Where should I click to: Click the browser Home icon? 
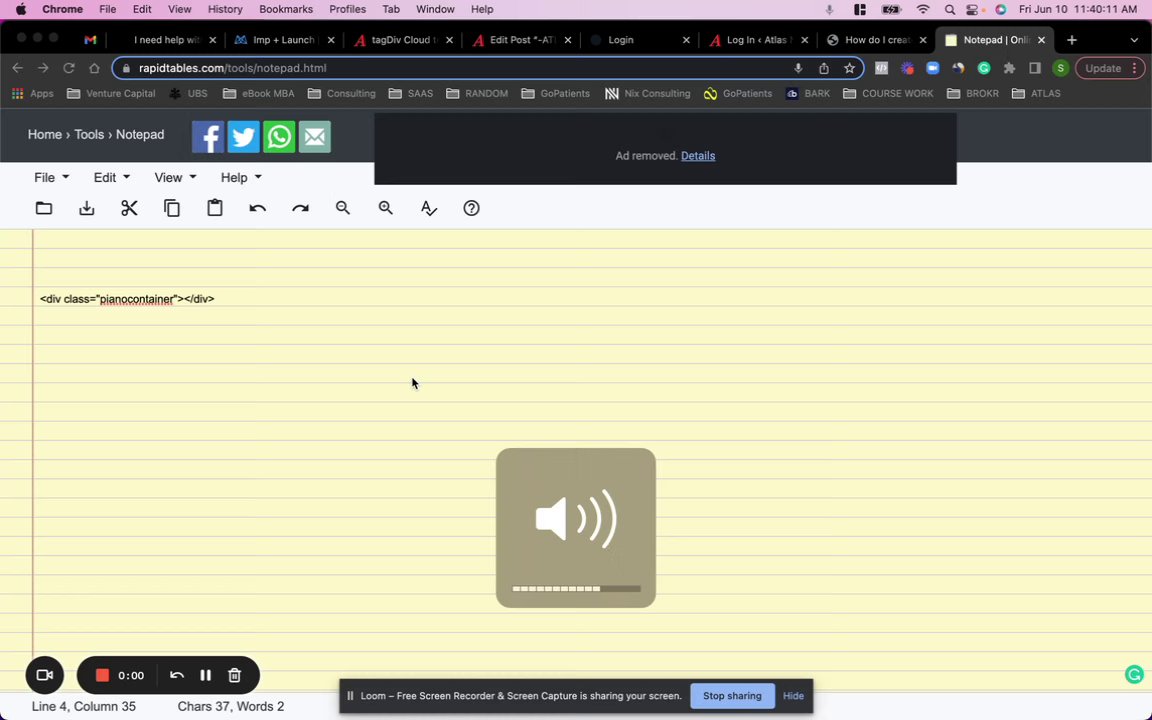coord(94,68)
